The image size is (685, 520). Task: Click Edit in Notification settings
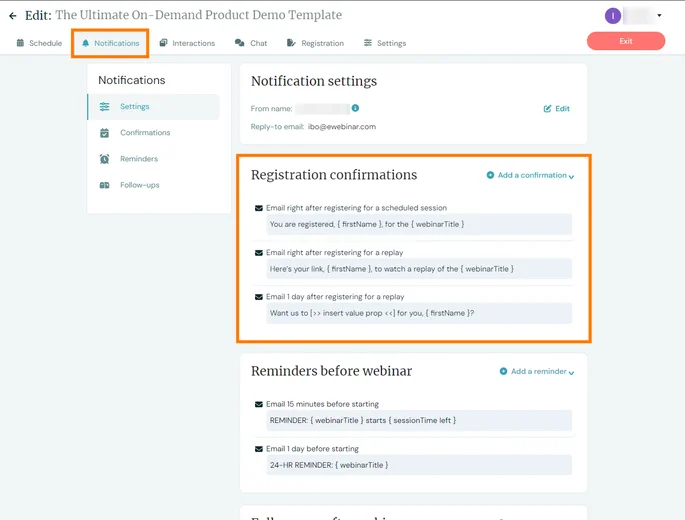click(x=557, y=108)
